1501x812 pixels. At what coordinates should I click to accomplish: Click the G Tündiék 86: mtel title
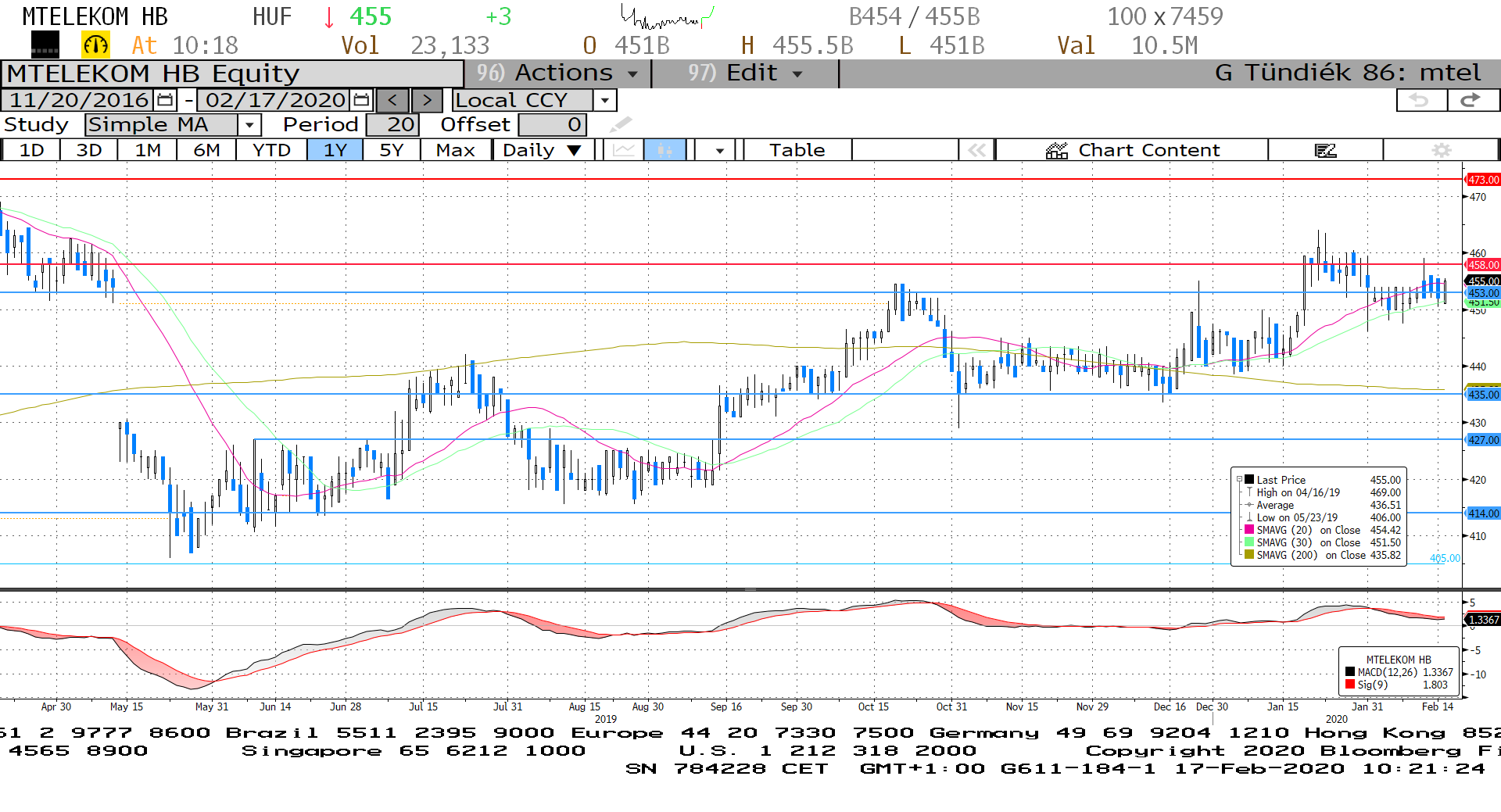tap(1347, 73)
